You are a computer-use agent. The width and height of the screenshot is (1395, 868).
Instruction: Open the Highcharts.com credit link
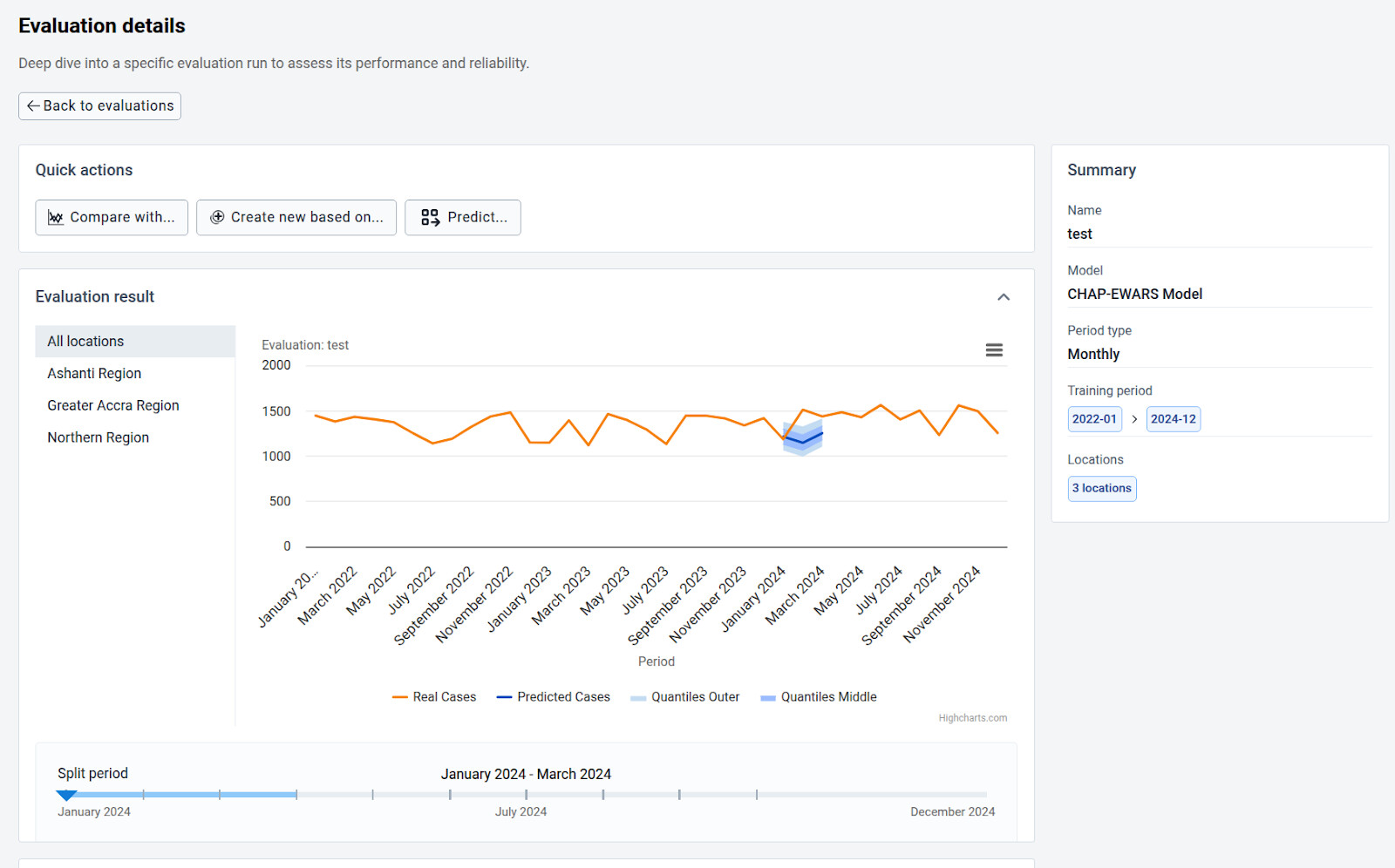point(972,718)
